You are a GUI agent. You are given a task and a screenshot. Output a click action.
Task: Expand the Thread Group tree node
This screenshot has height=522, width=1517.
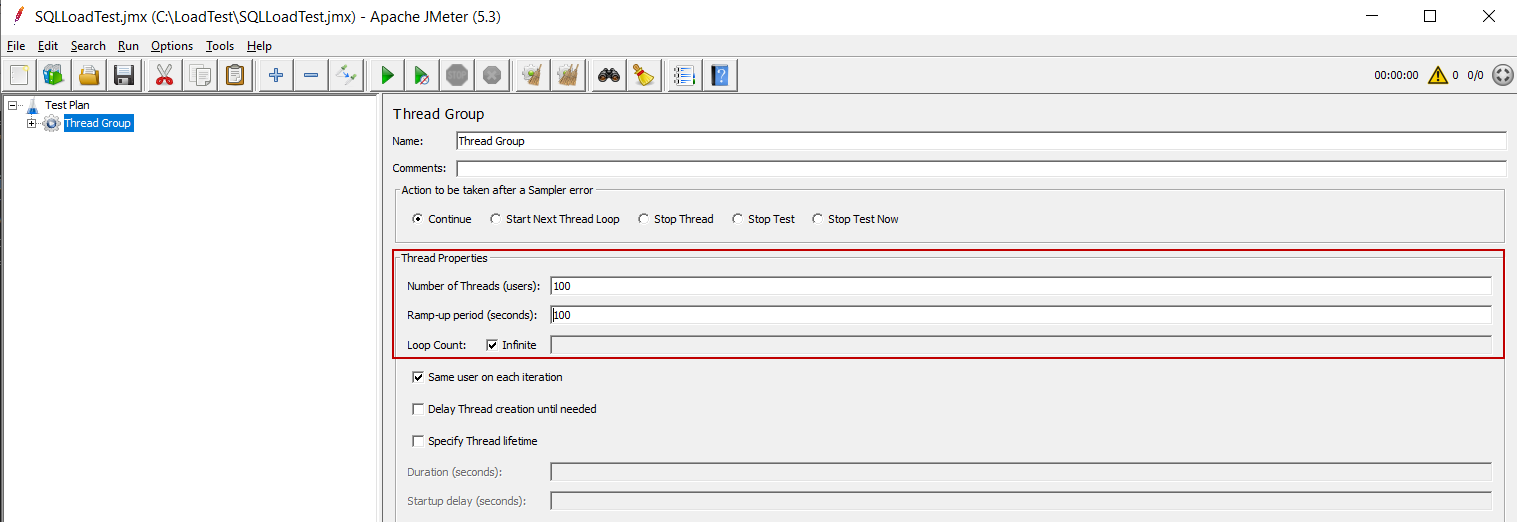coord(32,123)
